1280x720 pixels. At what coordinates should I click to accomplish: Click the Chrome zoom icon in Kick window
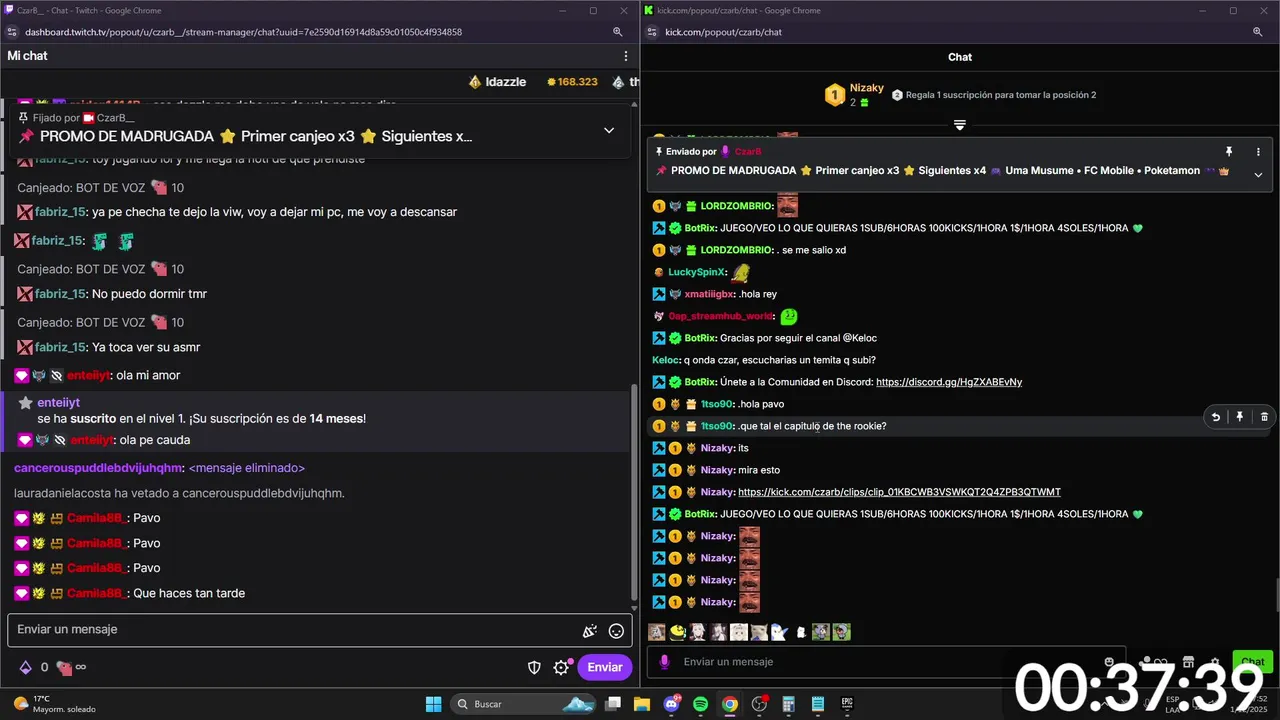tap(1258, 32)
